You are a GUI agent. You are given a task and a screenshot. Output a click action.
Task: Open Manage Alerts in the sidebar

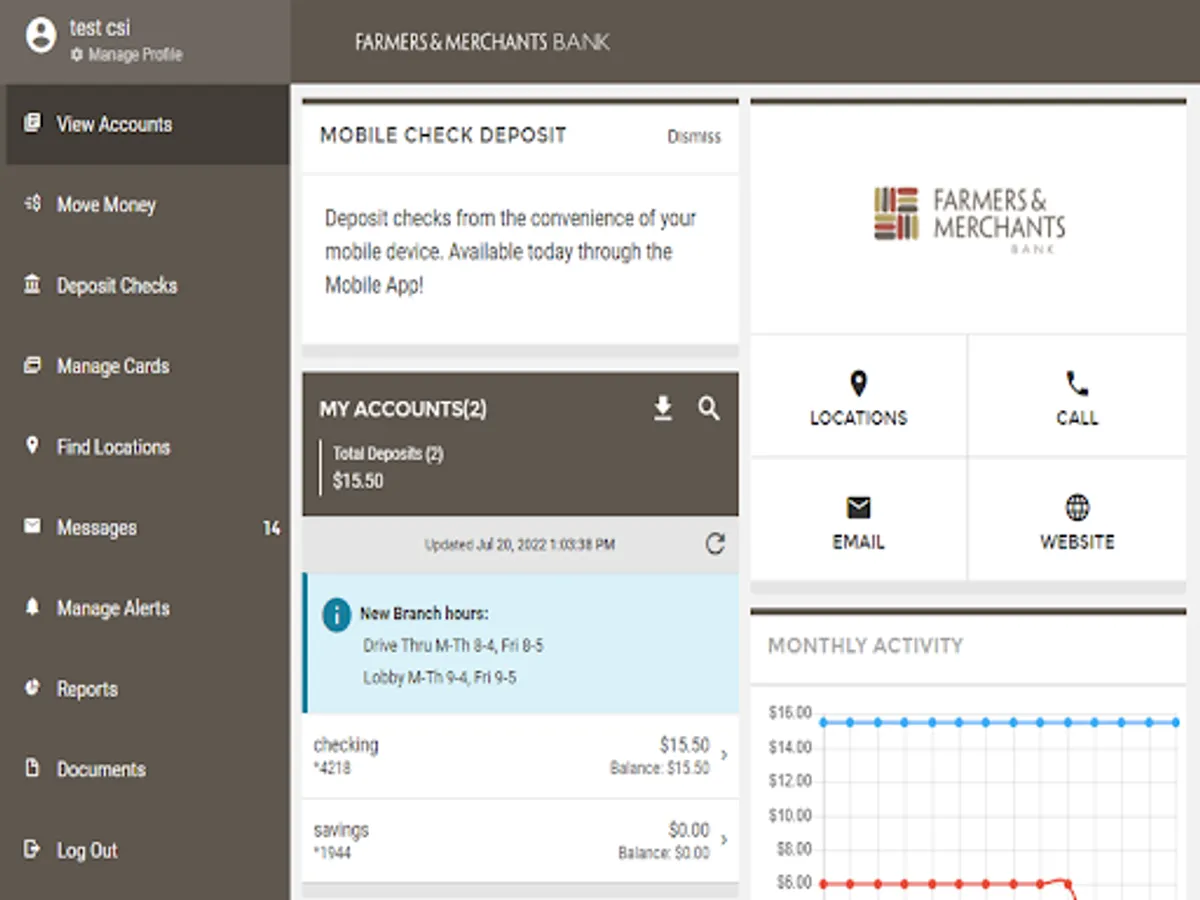(x=147, y=608)
